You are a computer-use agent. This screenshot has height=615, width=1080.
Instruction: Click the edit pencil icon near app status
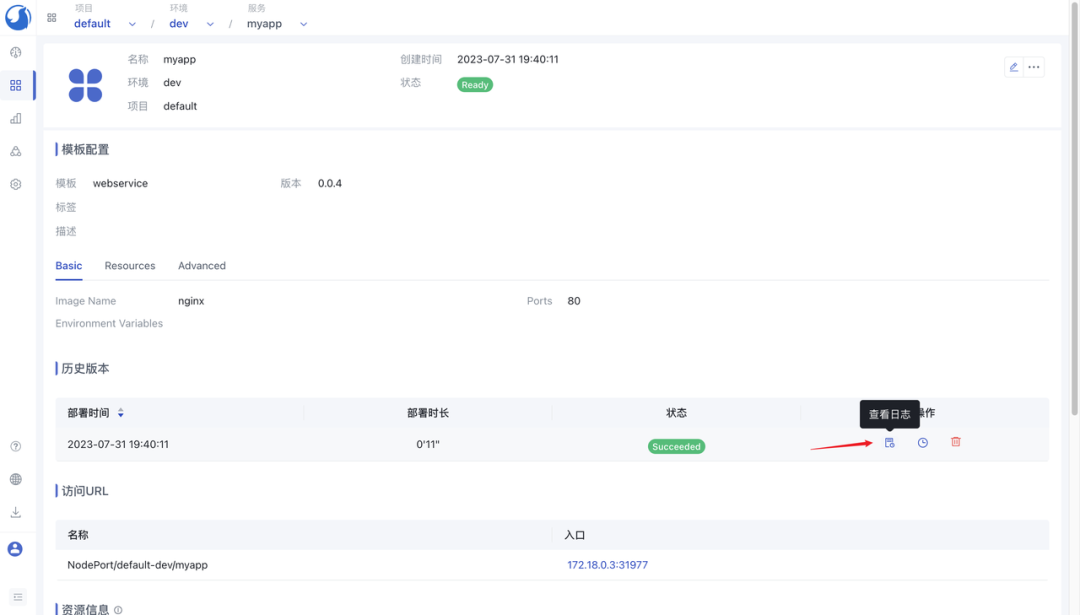1013,66
